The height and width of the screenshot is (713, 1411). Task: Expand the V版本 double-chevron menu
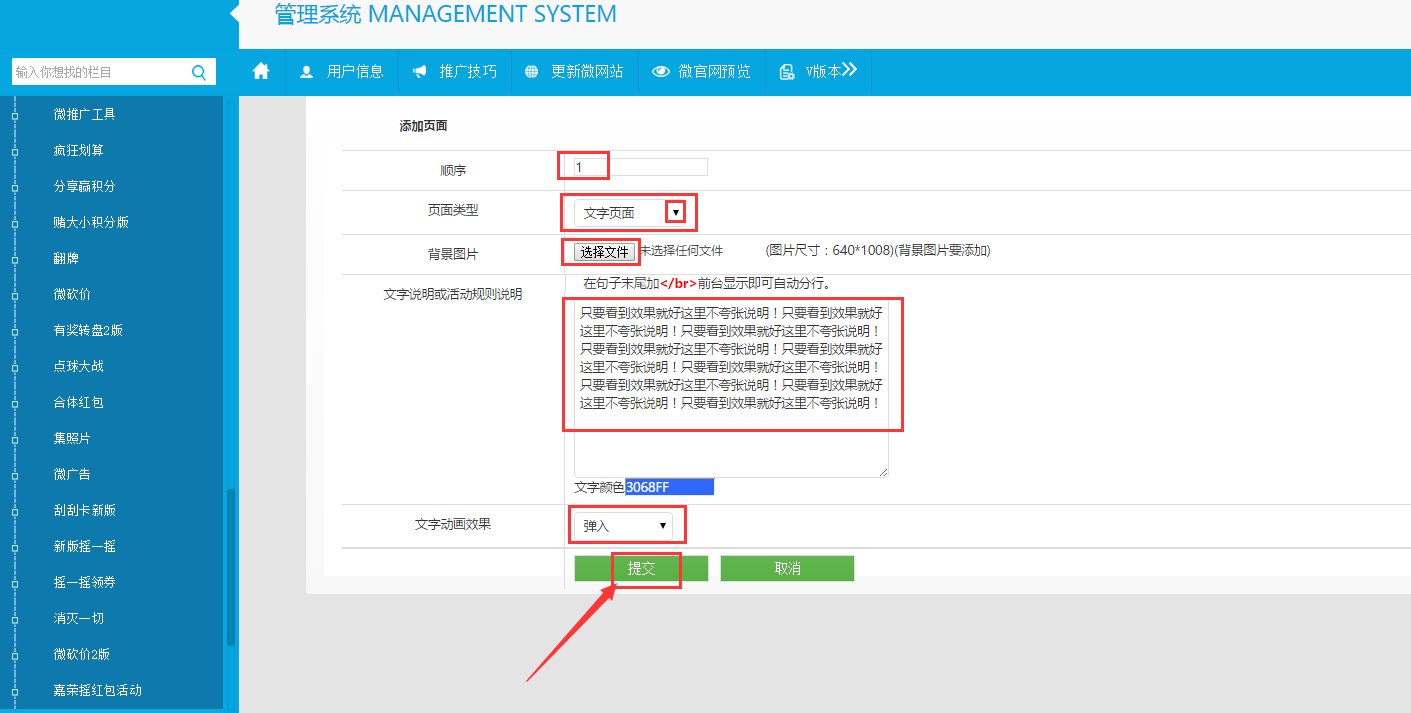pos(849,70)
